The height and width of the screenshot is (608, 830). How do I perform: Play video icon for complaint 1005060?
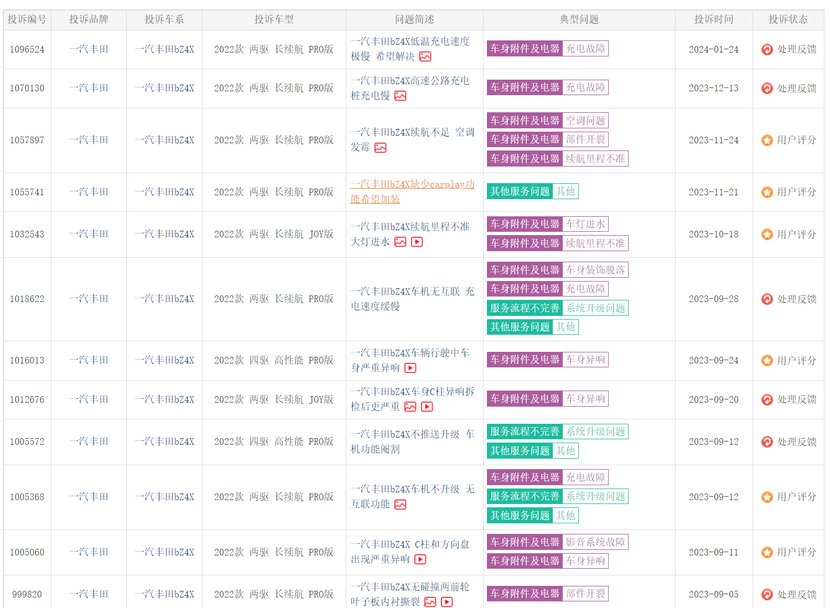[420, 559]
